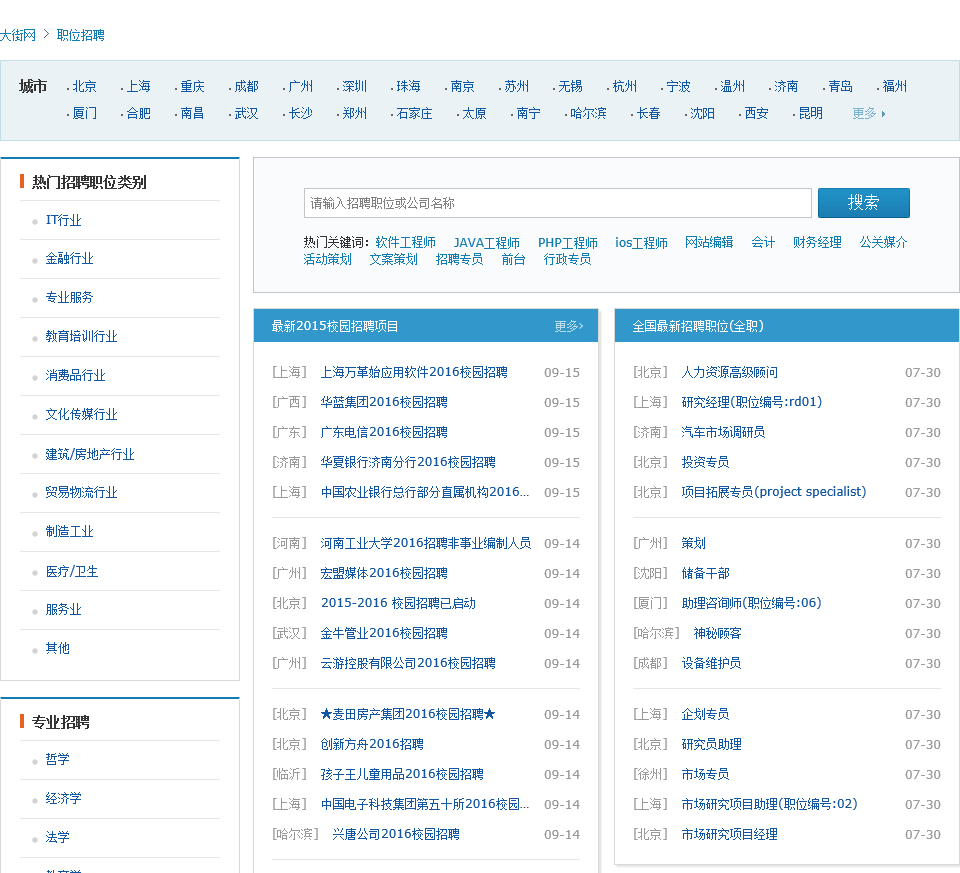Go to 大街网 breadcrumb home link
This screenshot has height=873, width=960.
click(x=18, y=35)
